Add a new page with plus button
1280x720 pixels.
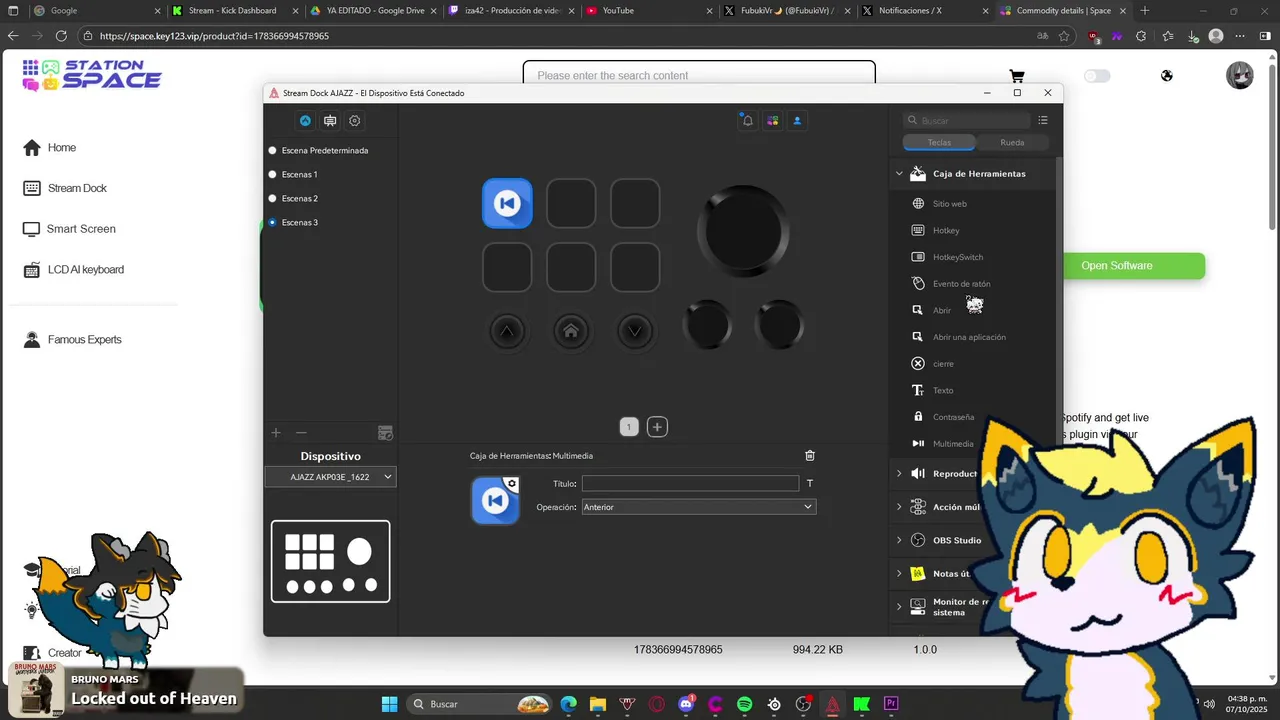pos(657,427)
